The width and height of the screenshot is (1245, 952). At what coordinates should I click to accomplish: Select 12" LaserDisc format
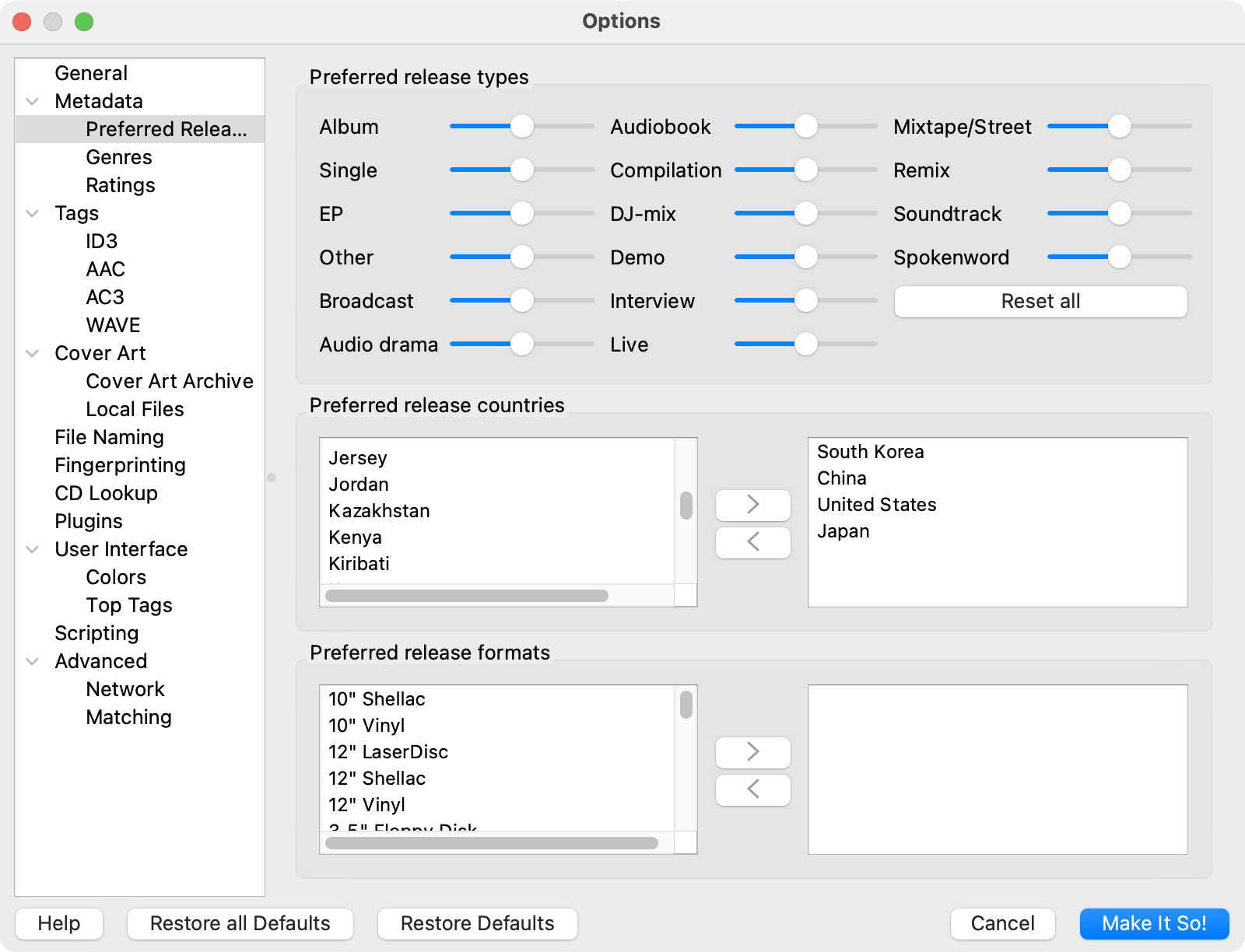coord(497,752)
